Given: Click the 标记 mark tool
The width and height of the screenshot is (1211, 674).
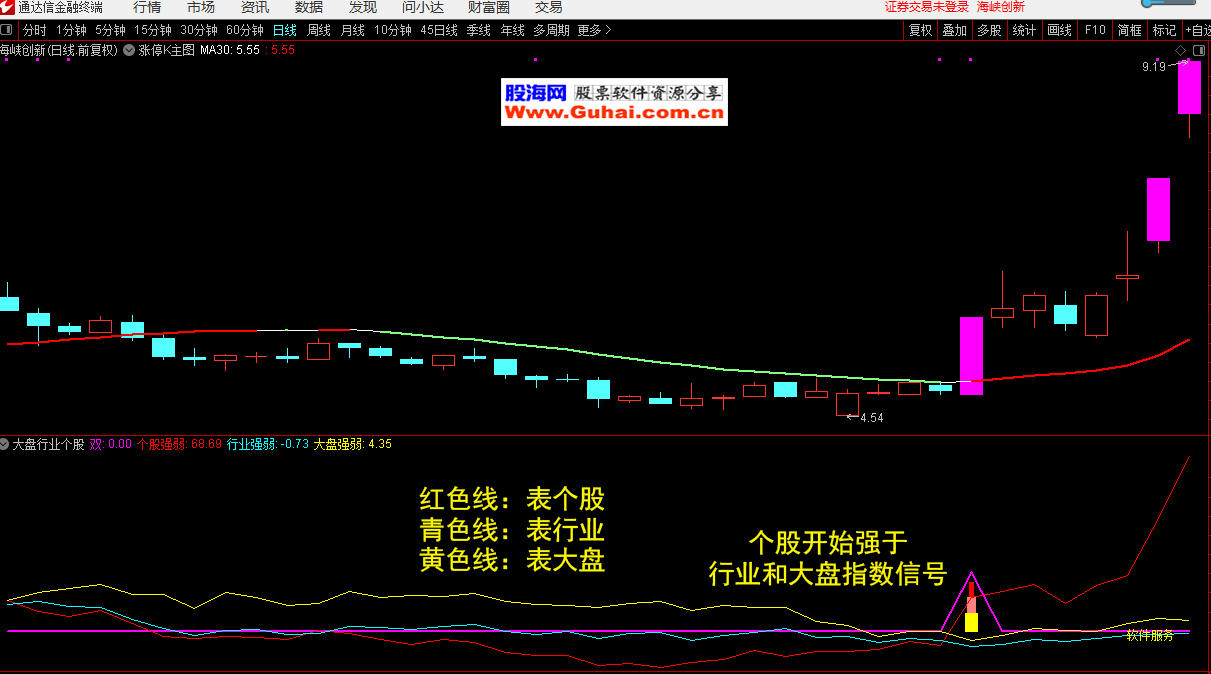Looking at the screenshot, I should (x=1164, y=30).
